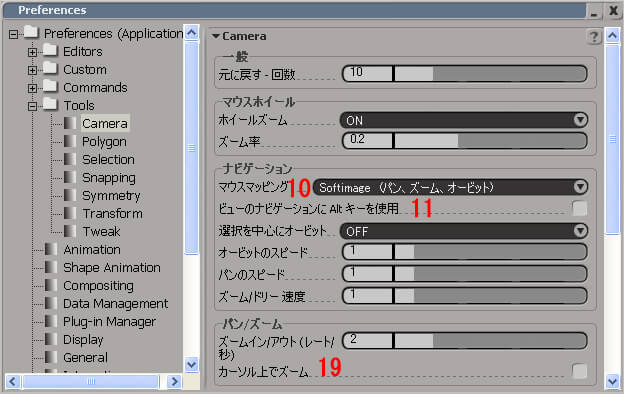Screen dimensions: 624x394
Task: Click the Display item icon
Action: (51, 339)
